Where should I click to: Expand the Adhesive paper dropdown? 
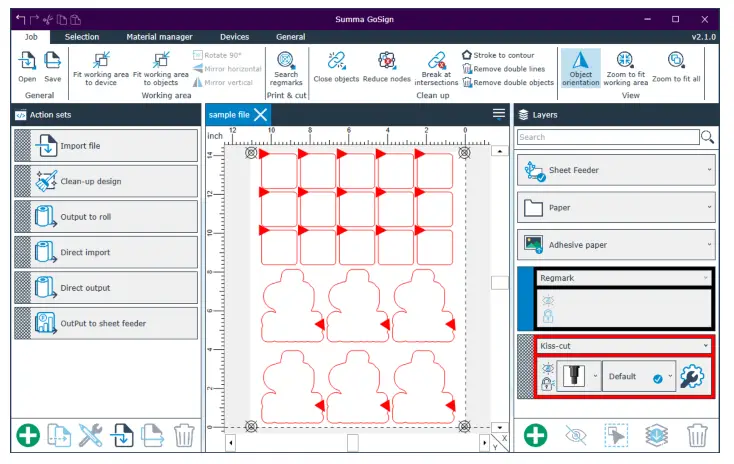click(x=616, y=244)
